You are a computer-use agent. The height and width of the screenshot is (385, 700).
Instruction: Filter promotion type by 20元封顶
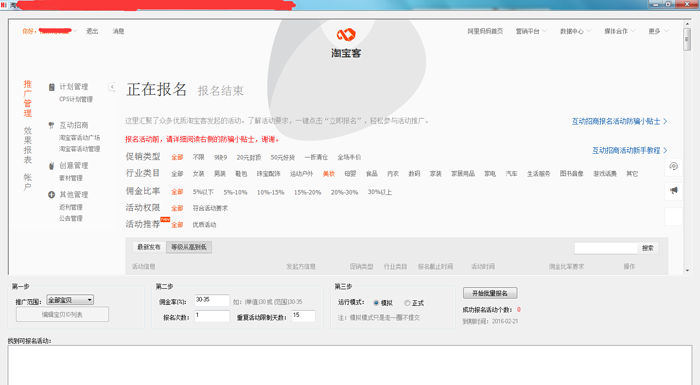249,157
